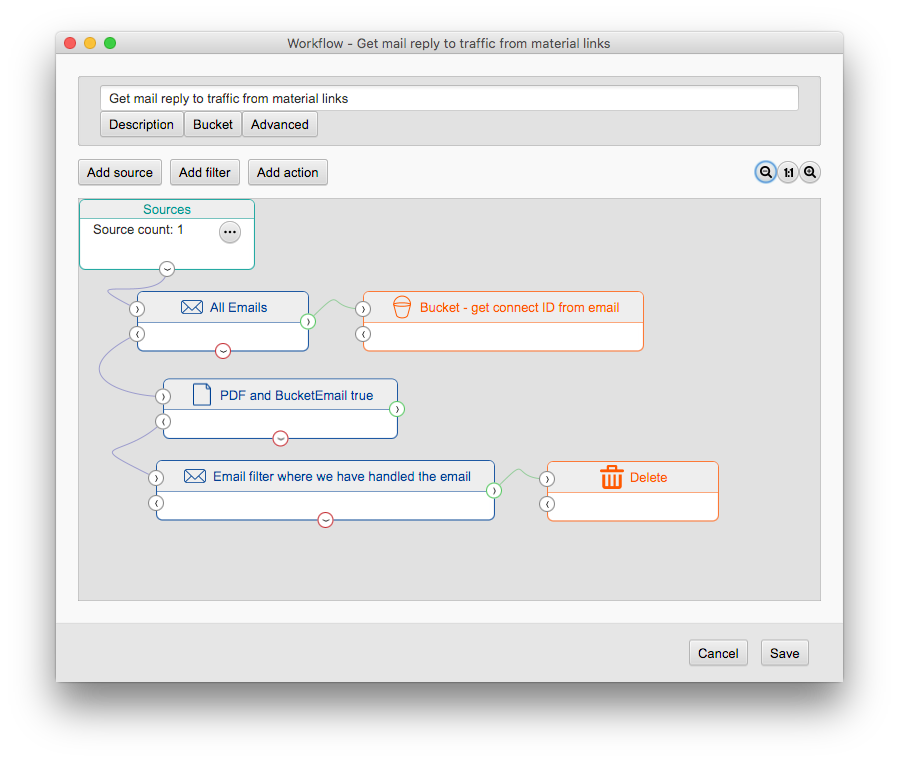Image resolution: width=899 pixels, height=762 pixels.
Task: Open Sources options ellipsis button
Action: pos(230,232)
